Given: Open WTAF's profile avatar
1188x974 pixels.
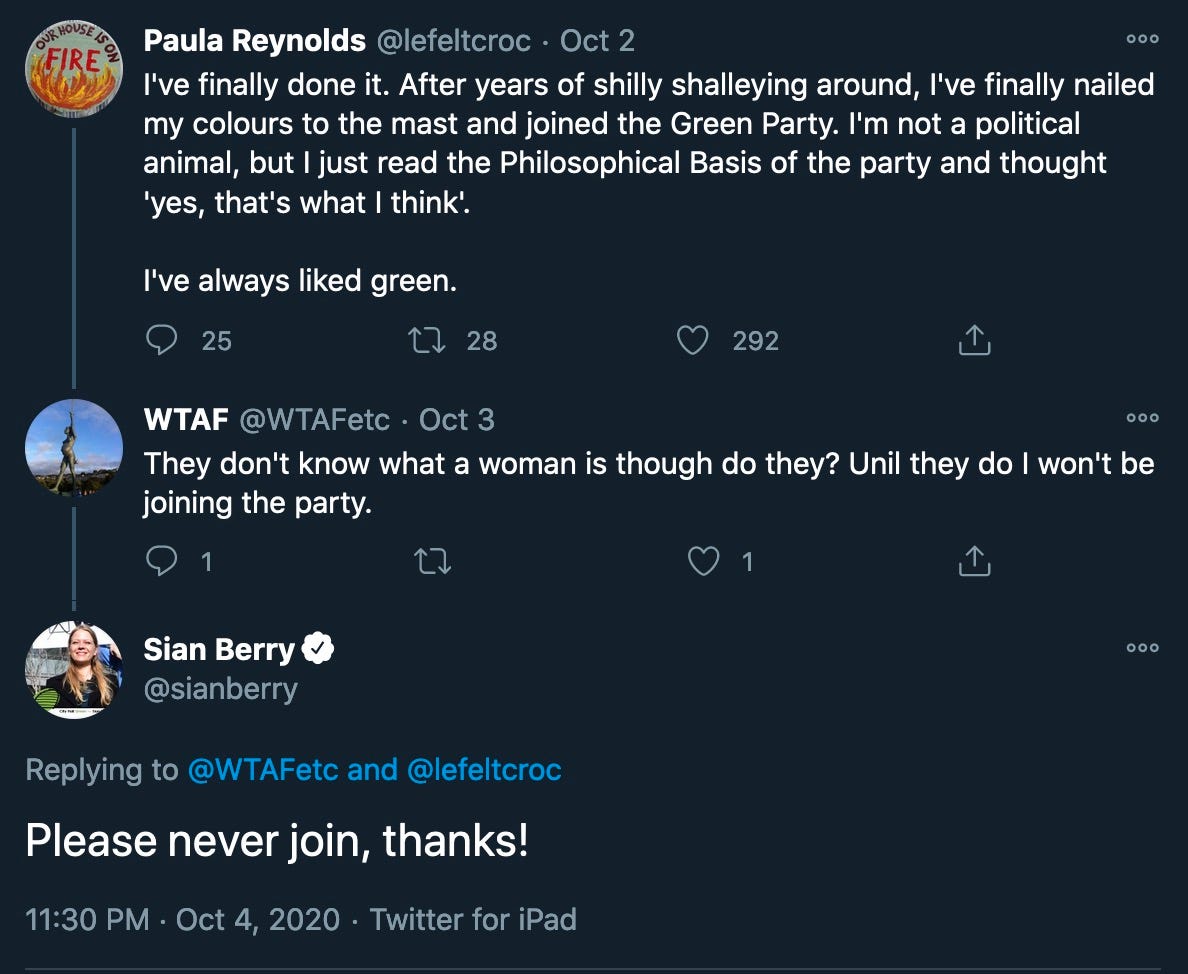Looking at the screenshot, I should [73, 447].
